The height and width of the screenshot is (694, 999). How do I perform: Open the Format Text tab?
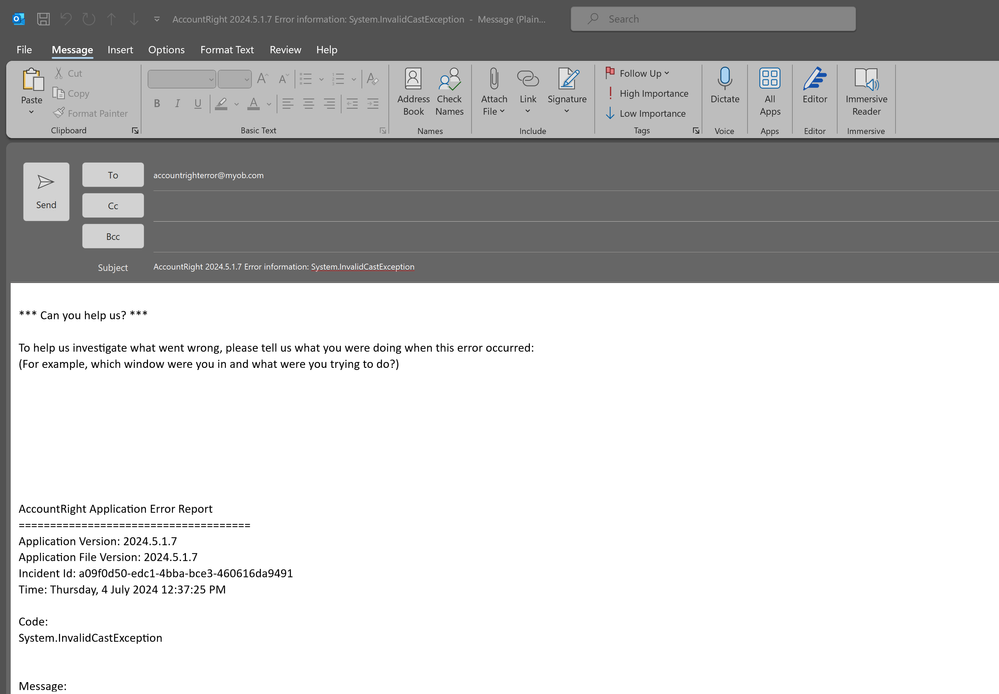[227, 50]
